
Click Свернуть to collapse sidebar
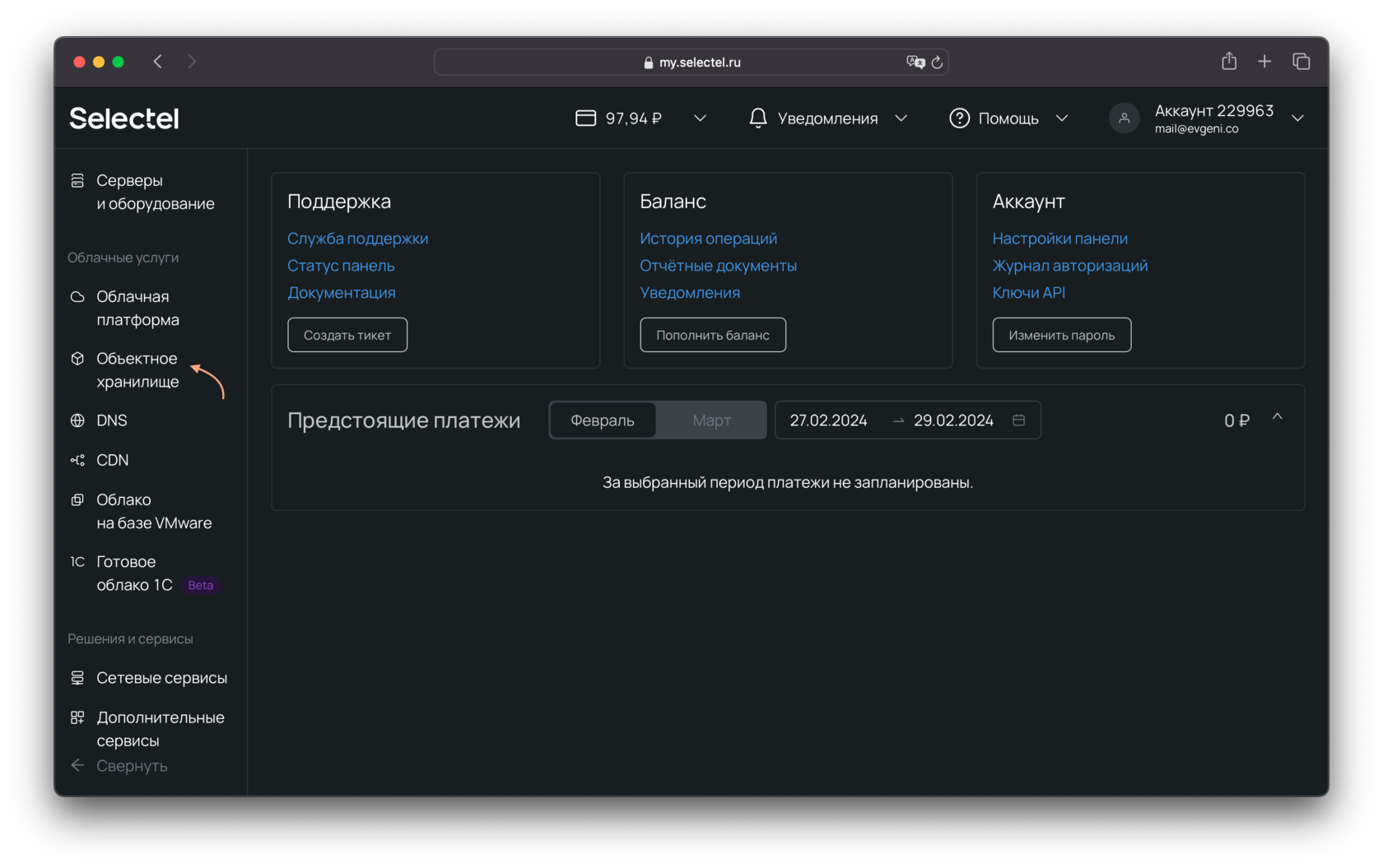point(132,766)
